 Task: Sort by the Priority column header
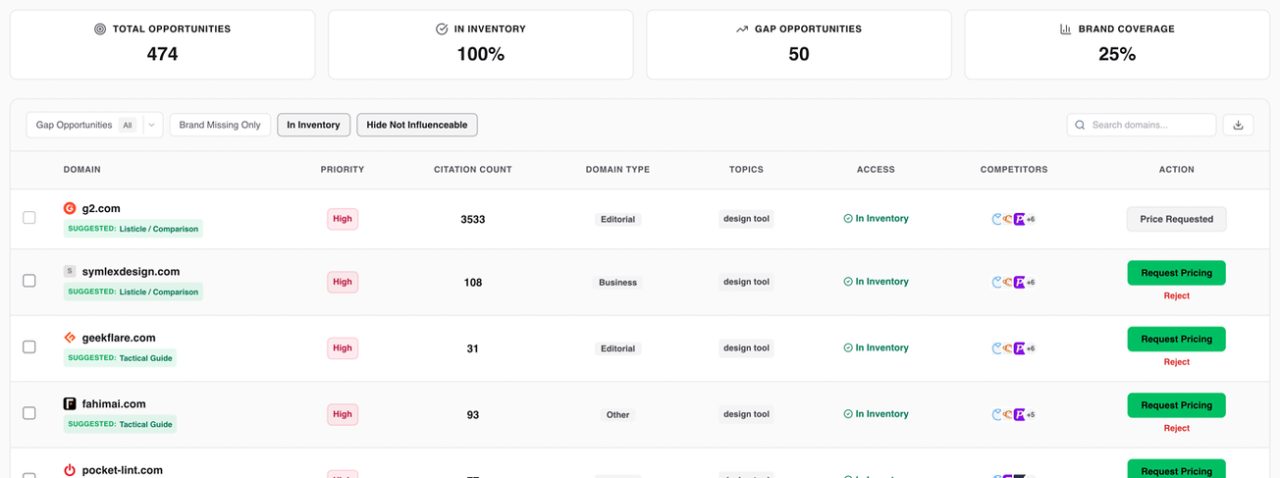click(x=342, y=169)
